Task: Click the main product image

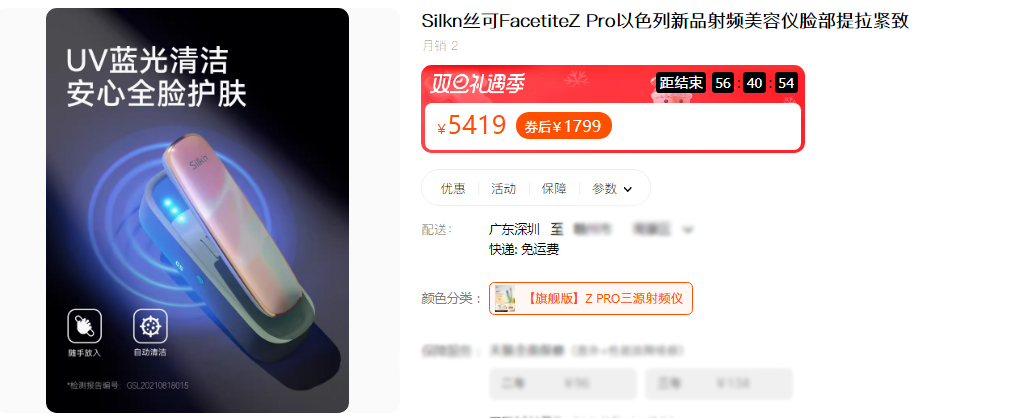Action: [197, 210]
